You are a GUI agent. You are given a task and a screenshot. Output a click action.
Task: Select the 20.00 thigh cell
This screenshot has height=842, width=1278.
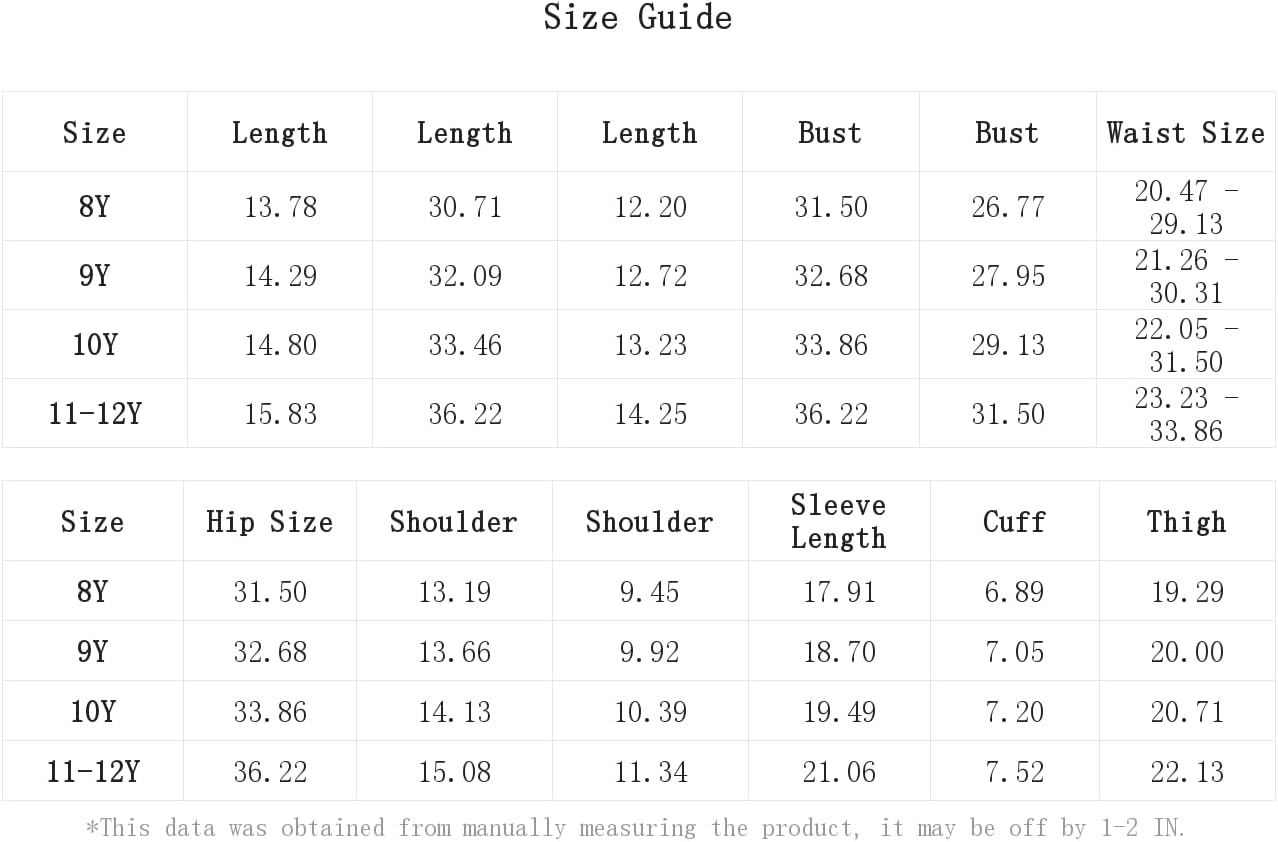pos(1187,652)
